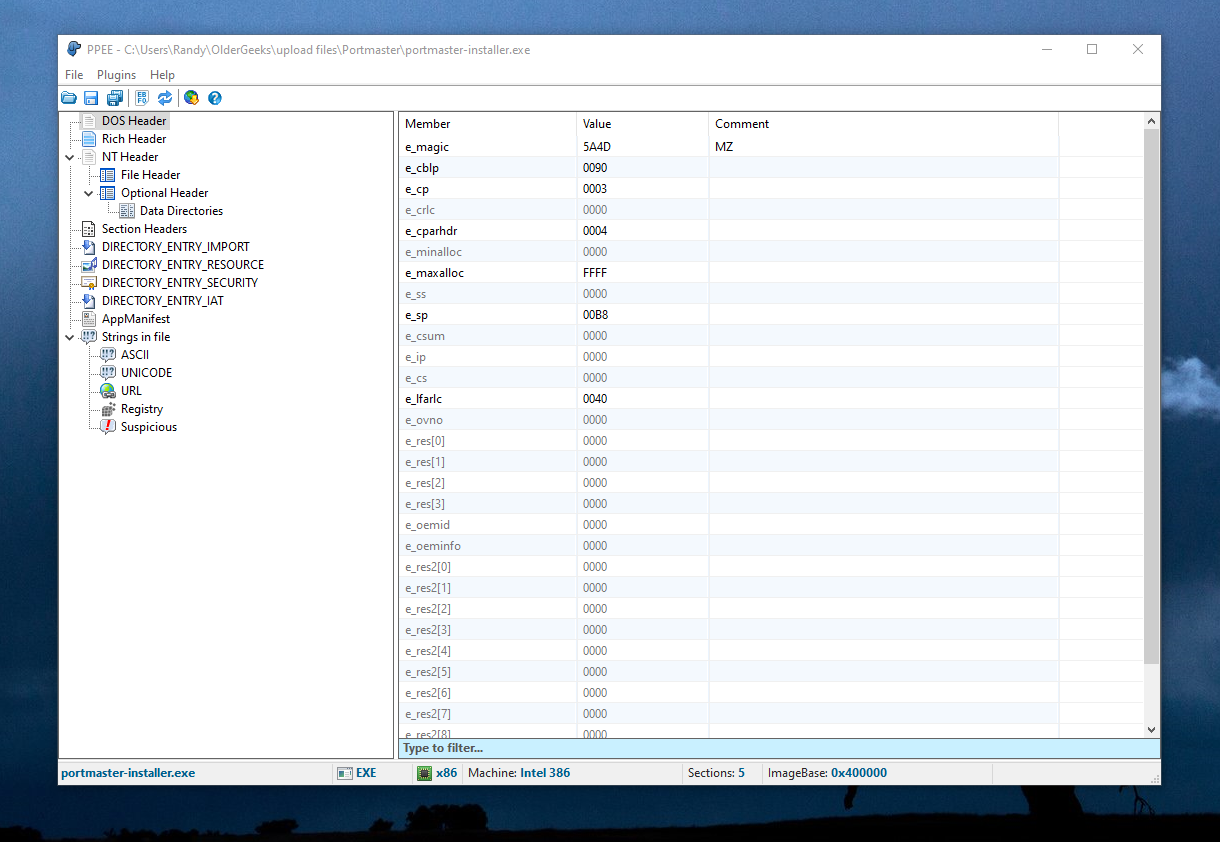Click the Registry tree icon
The height and width of the screenshot is (842, 1220).
pos(107,409)
